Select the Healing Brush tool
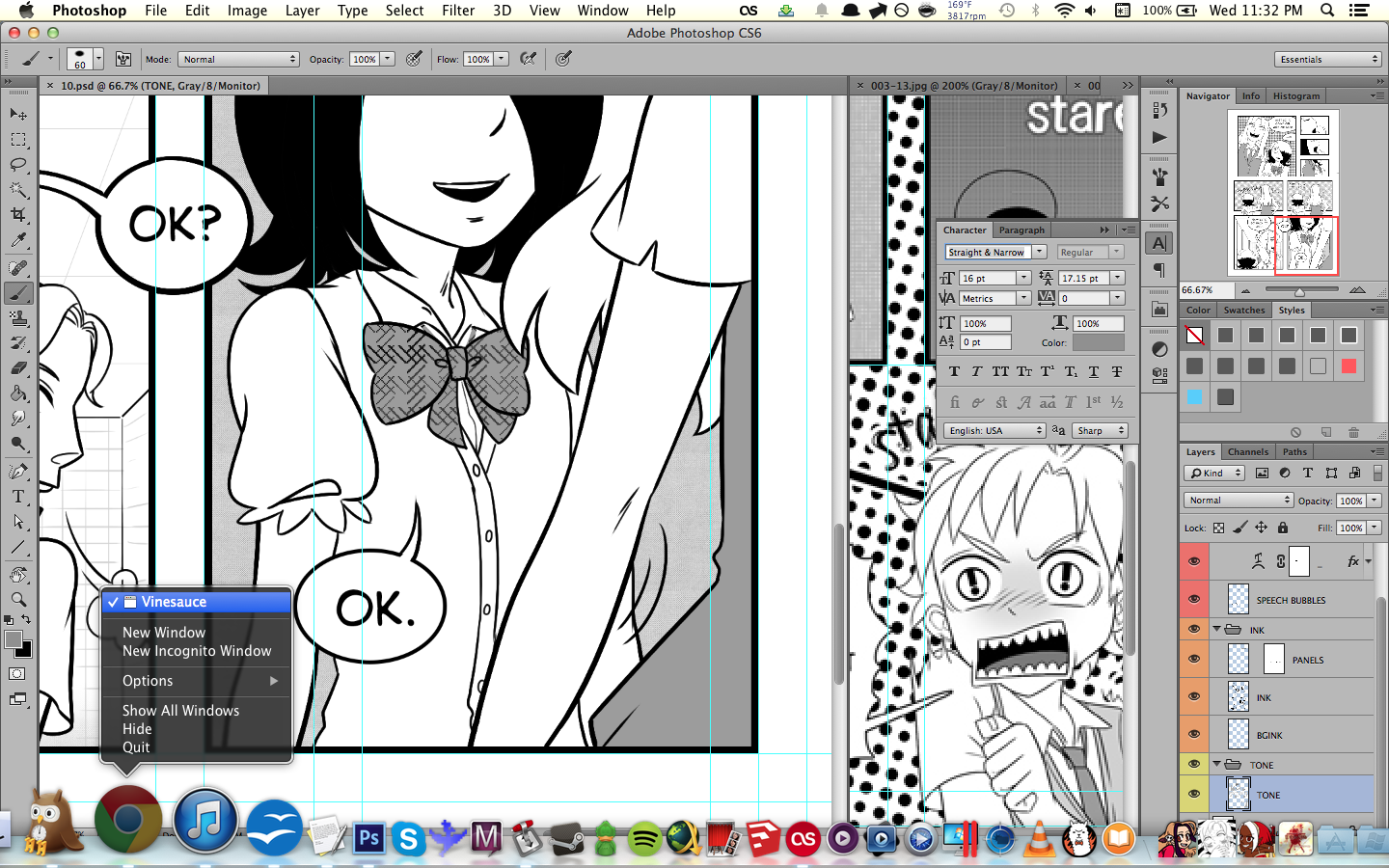The width and height of the screenshot is (1389, 868). [18, 268]
